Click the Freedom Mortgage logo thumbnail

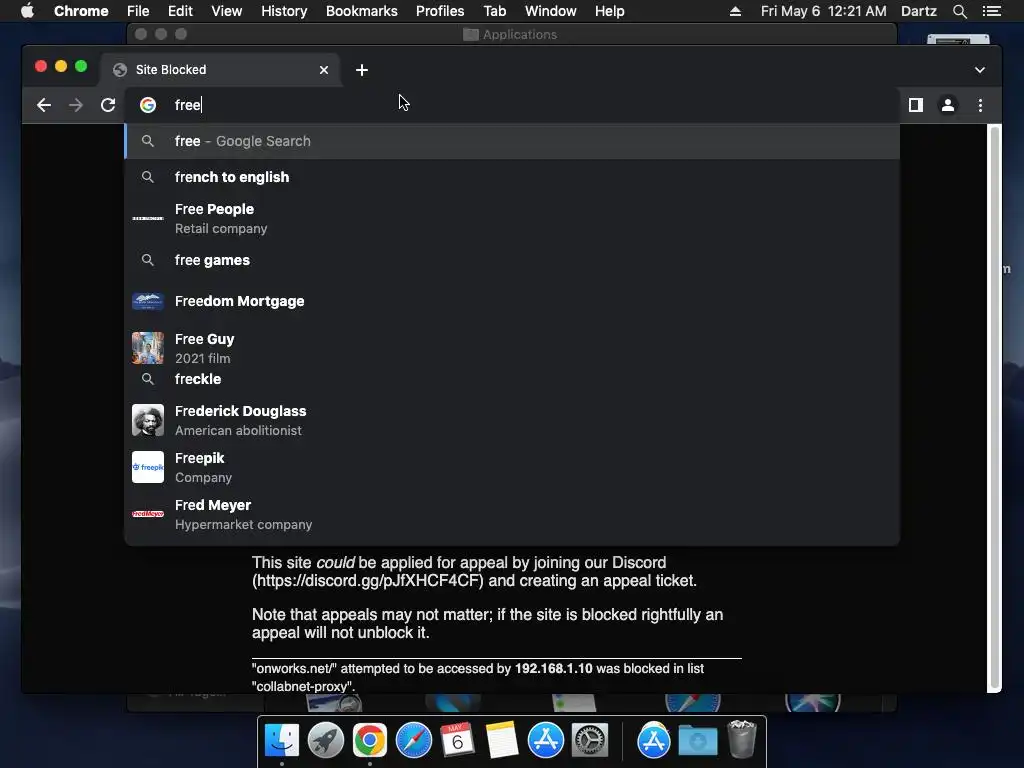148,301
